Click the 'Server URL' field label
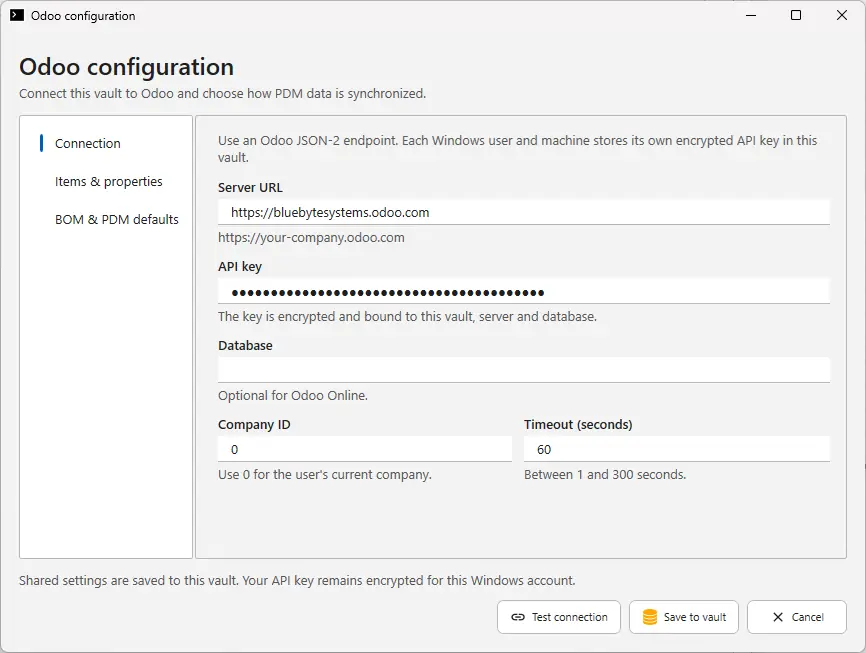Image resolution: width=866 pixels, height=653 pixels. 250,188
